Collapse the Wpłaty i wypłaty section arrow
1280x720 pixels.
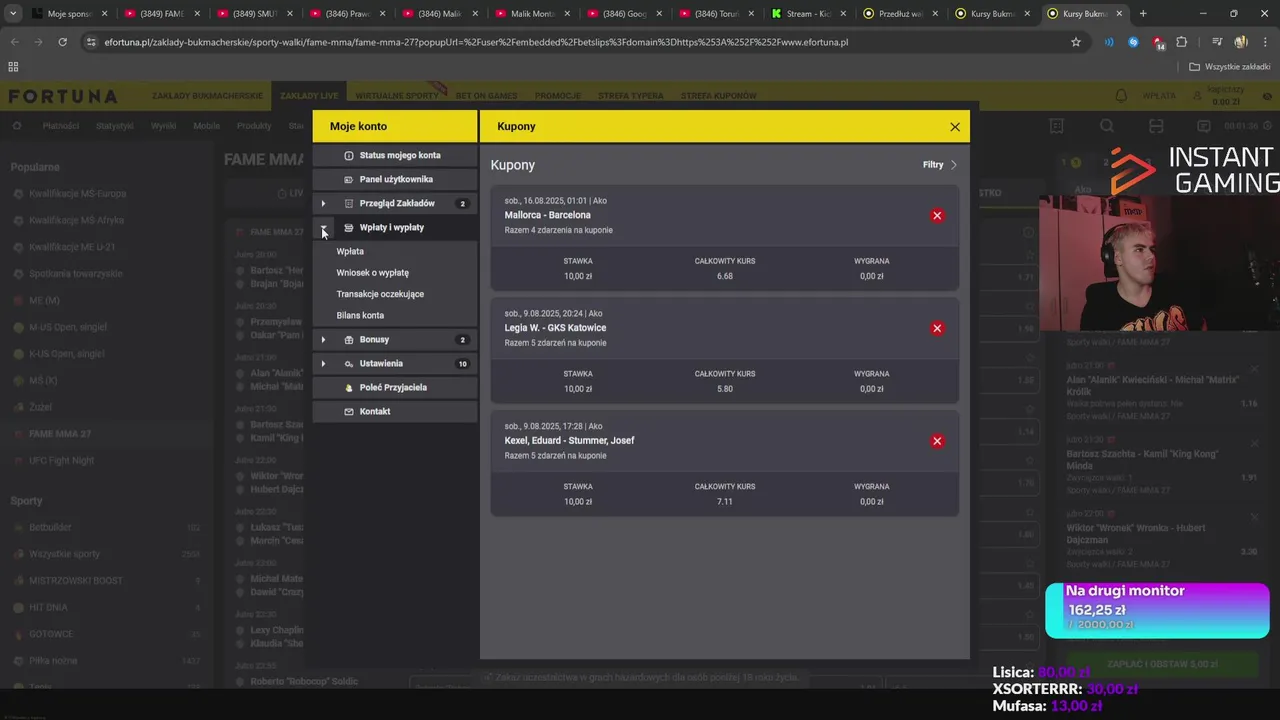pos(324,229)
